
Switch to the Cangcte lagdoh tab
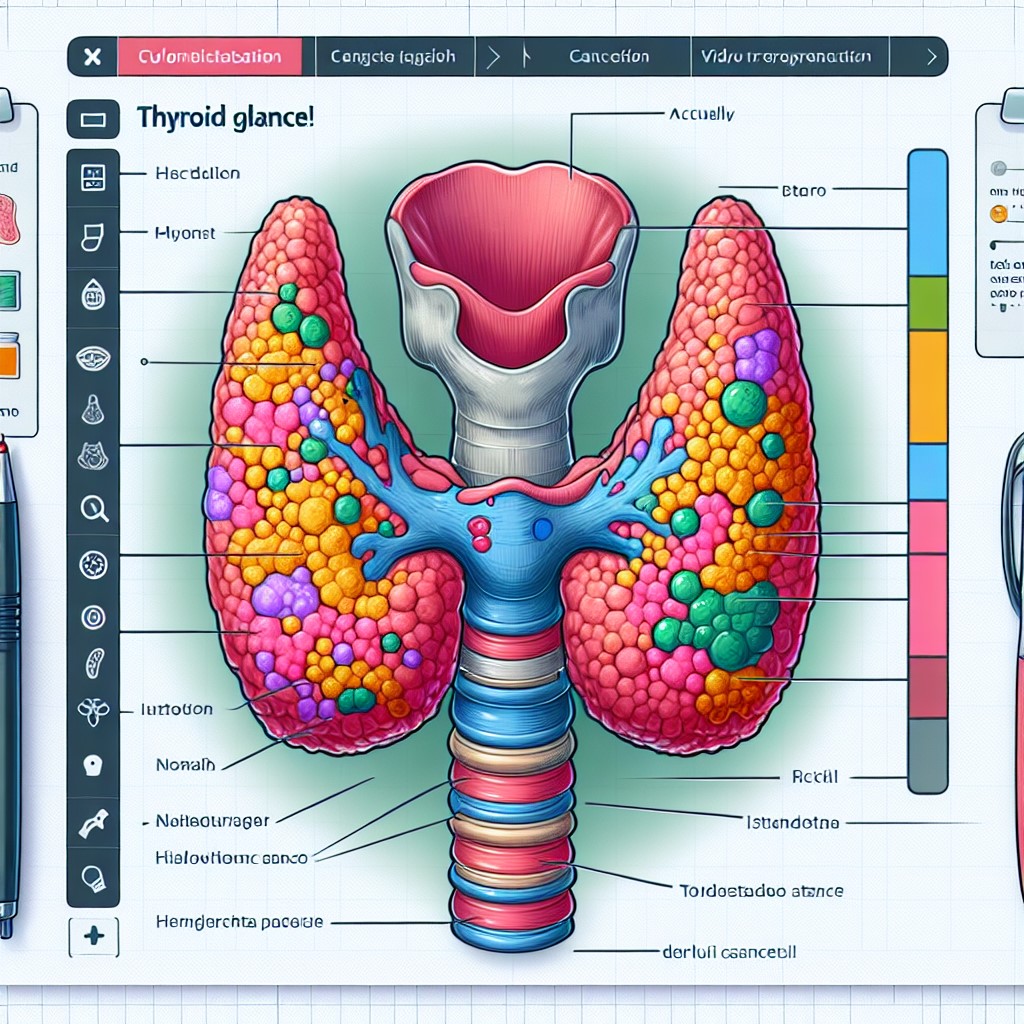coord(393,57)
